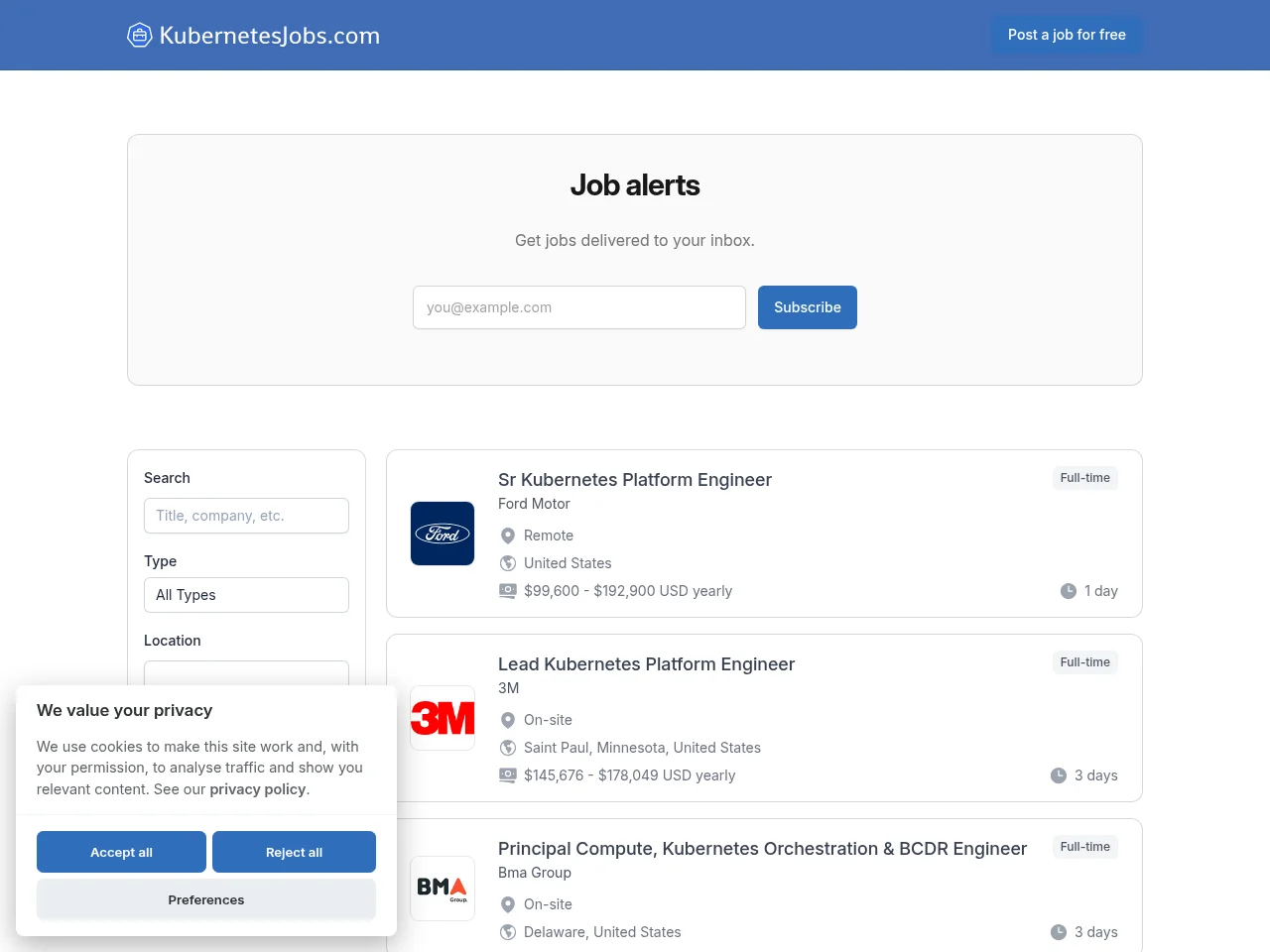Click the clock icon beside 1 day
The height and width of the screenshot is (952, 1270).
click(x=1069, y=591)
